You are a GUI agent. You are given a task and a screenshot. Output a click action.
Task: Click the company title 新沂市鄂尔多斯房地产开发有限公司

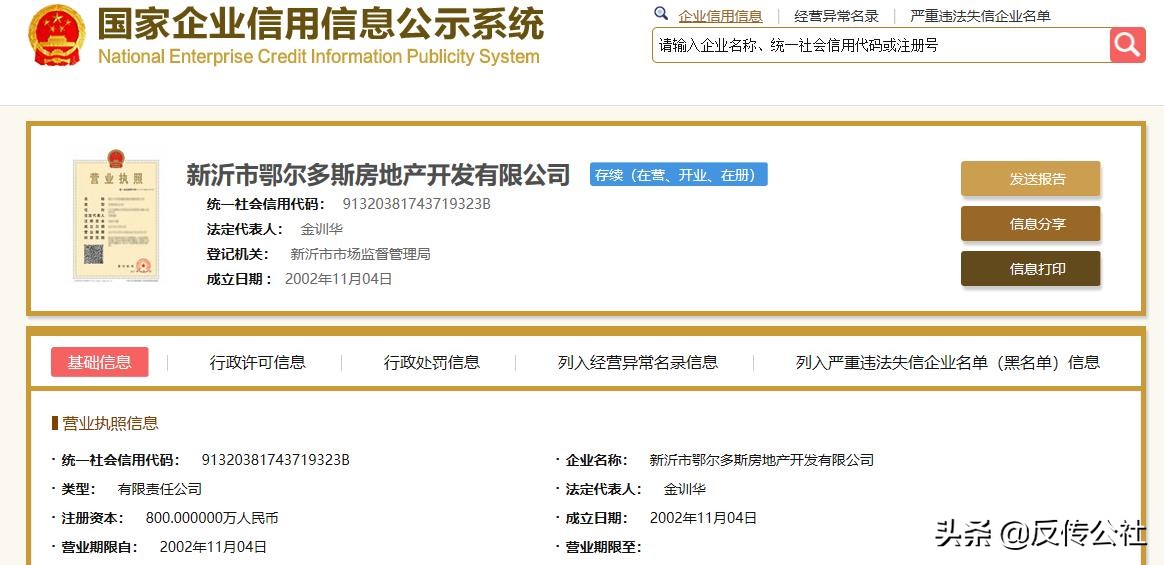(x=378, y=175)
